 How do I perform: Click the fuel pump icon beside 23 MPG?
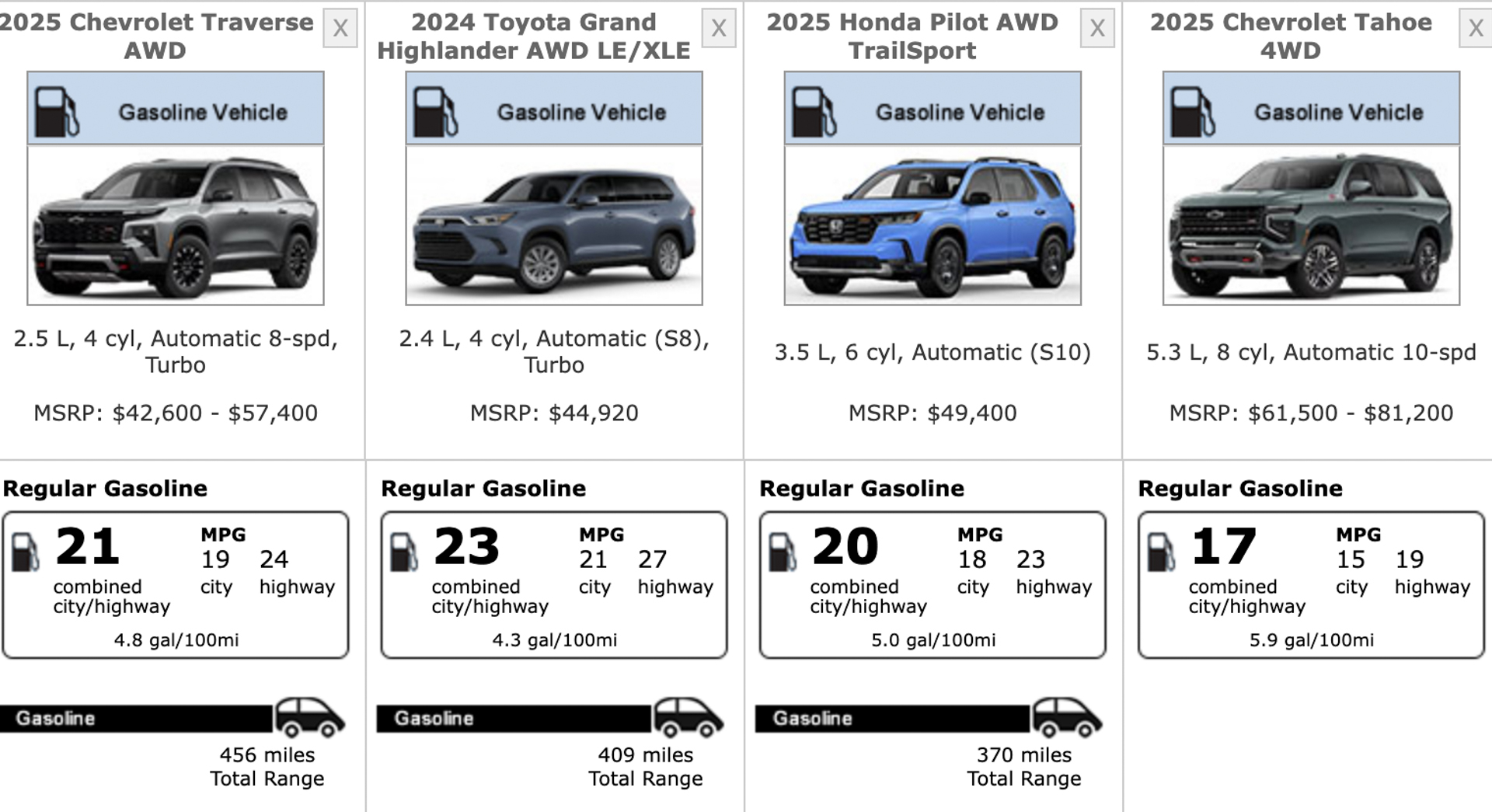[404, 552]
